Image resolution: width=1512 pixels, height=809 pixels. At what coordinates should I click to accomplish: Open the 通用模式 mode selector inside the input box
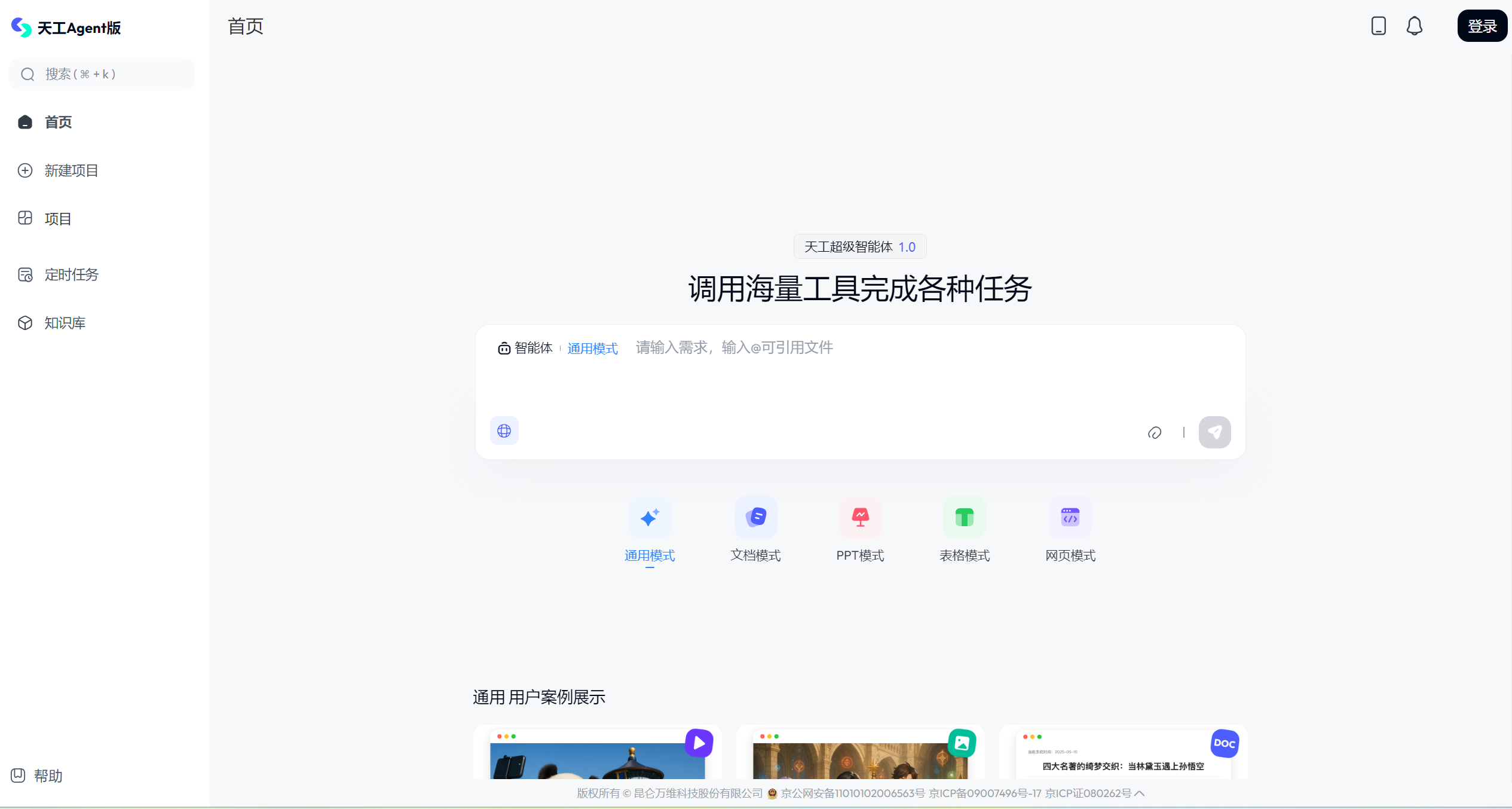point(592,347)
